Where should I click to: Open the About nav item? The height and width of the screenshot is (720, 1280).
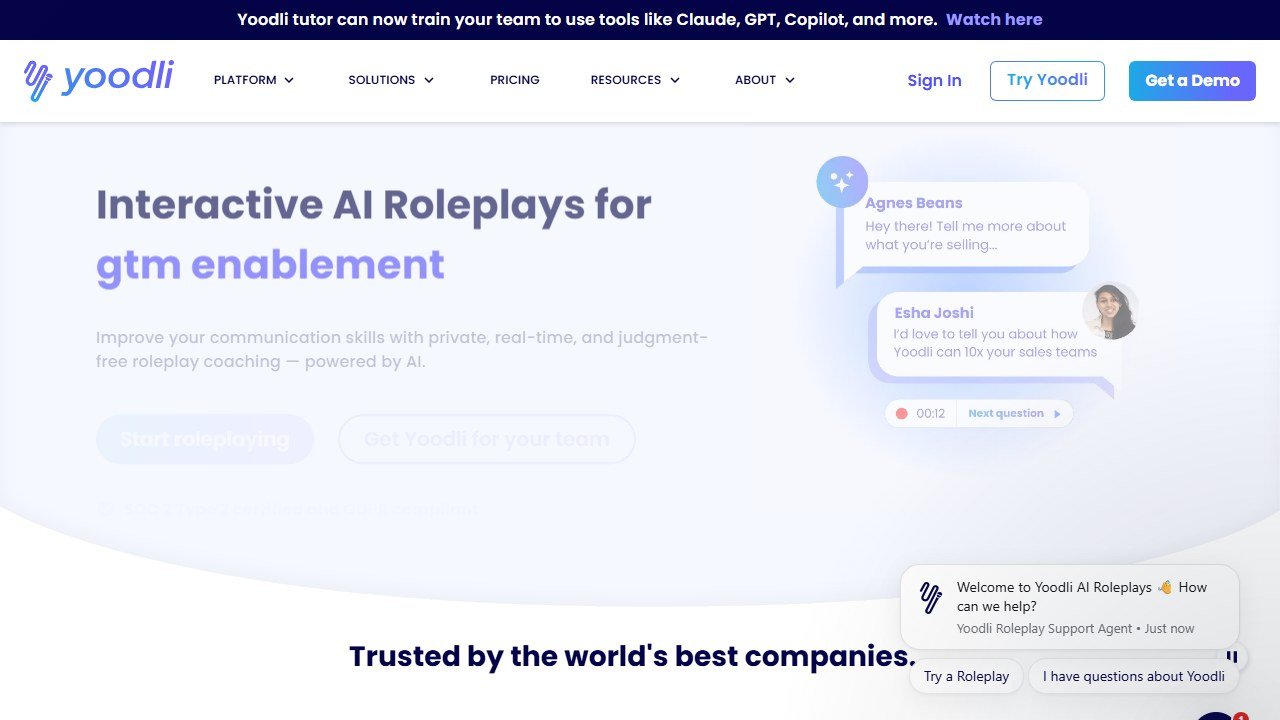(755, 80)
